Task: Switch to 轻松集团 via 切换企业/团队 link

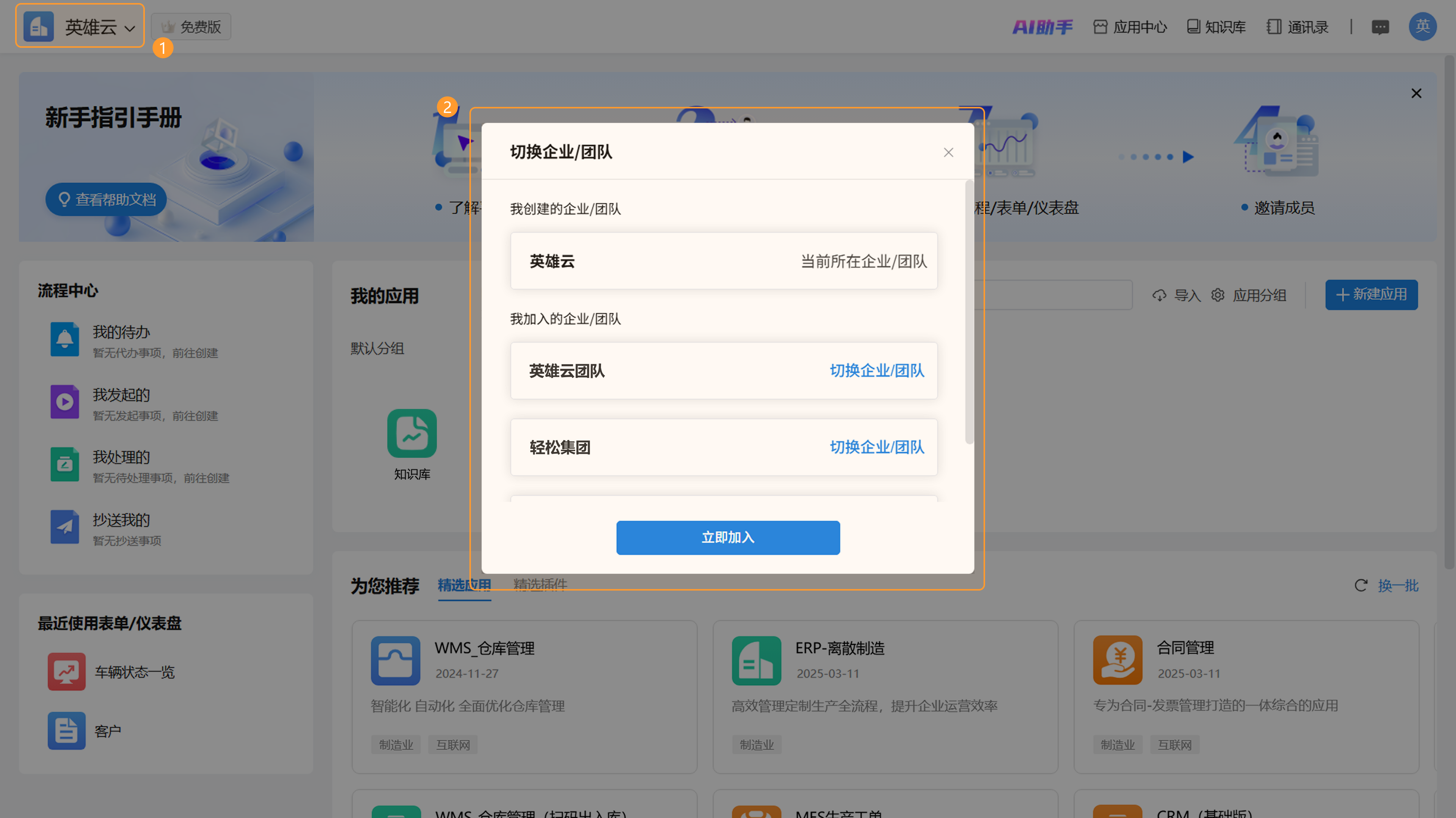Action: pyautogui.click(x=877, y=447)
